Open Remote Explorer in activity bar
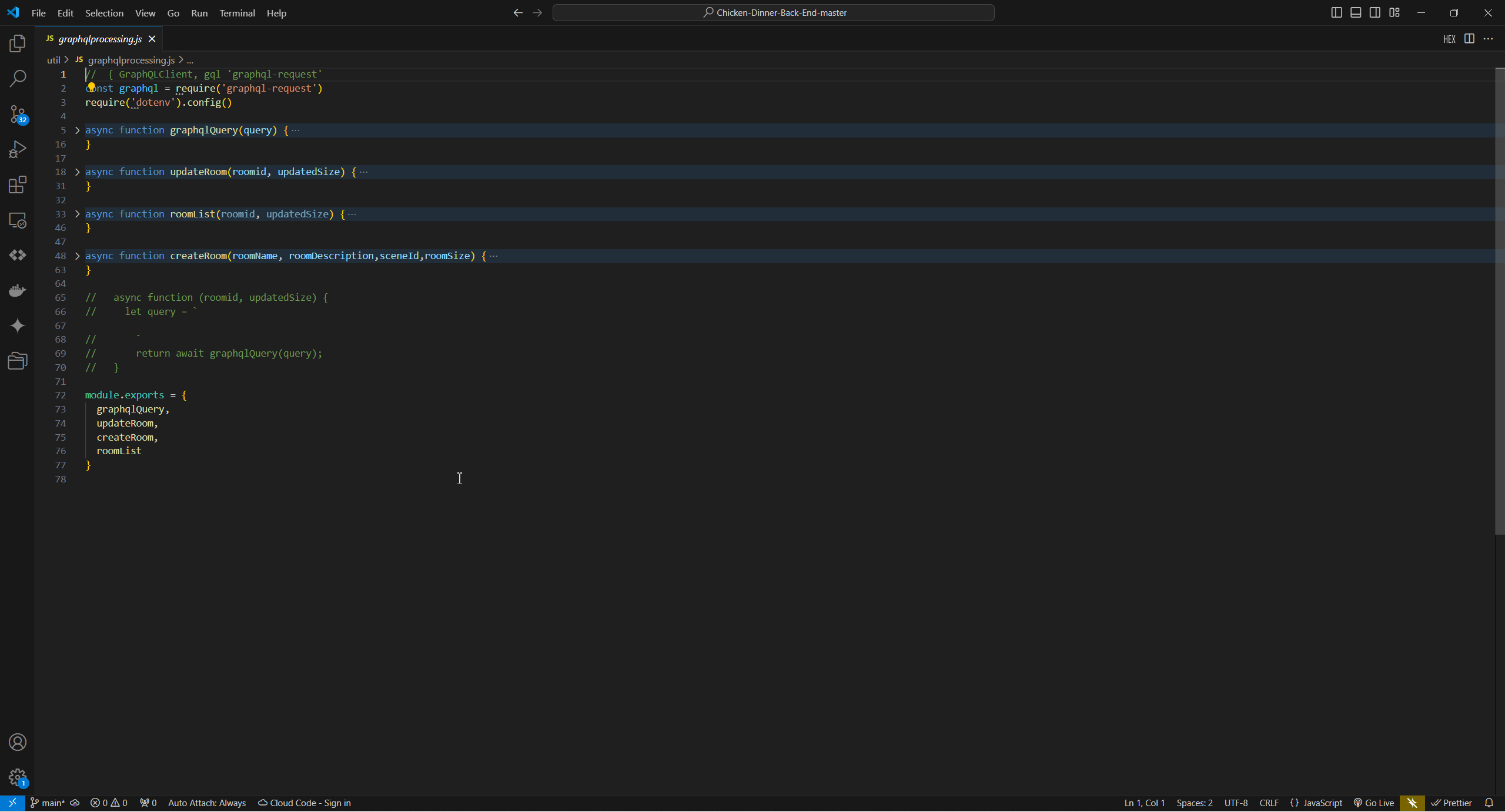This screenshot has width=1505, height=812. [x=18, y=220]
